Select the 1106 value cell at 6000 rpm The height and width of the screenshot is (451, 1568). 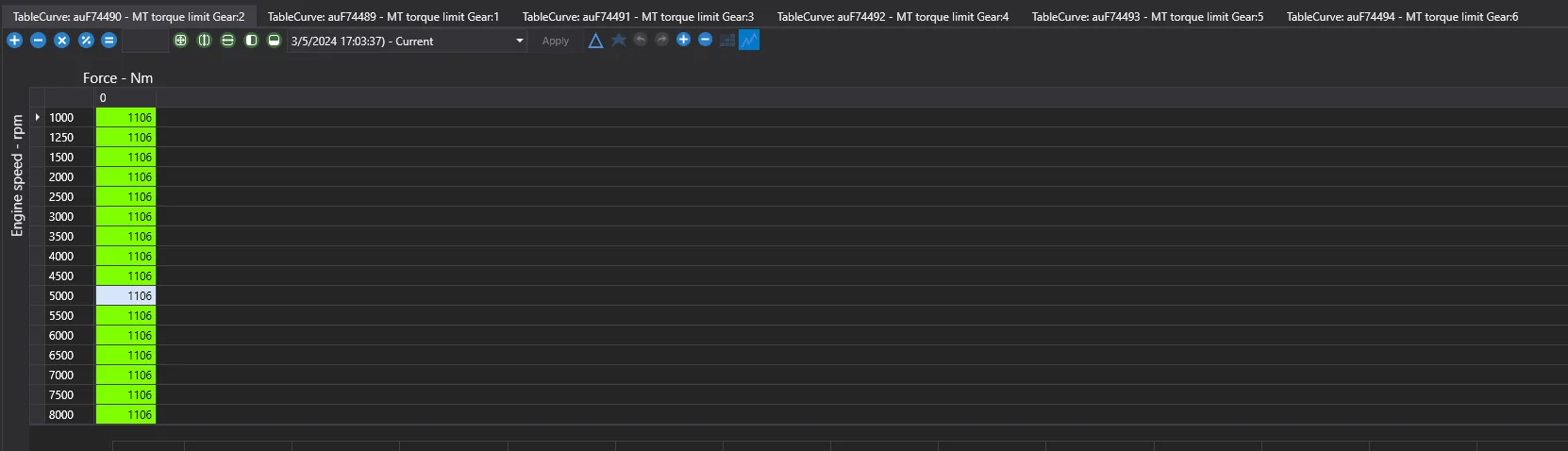125,335
